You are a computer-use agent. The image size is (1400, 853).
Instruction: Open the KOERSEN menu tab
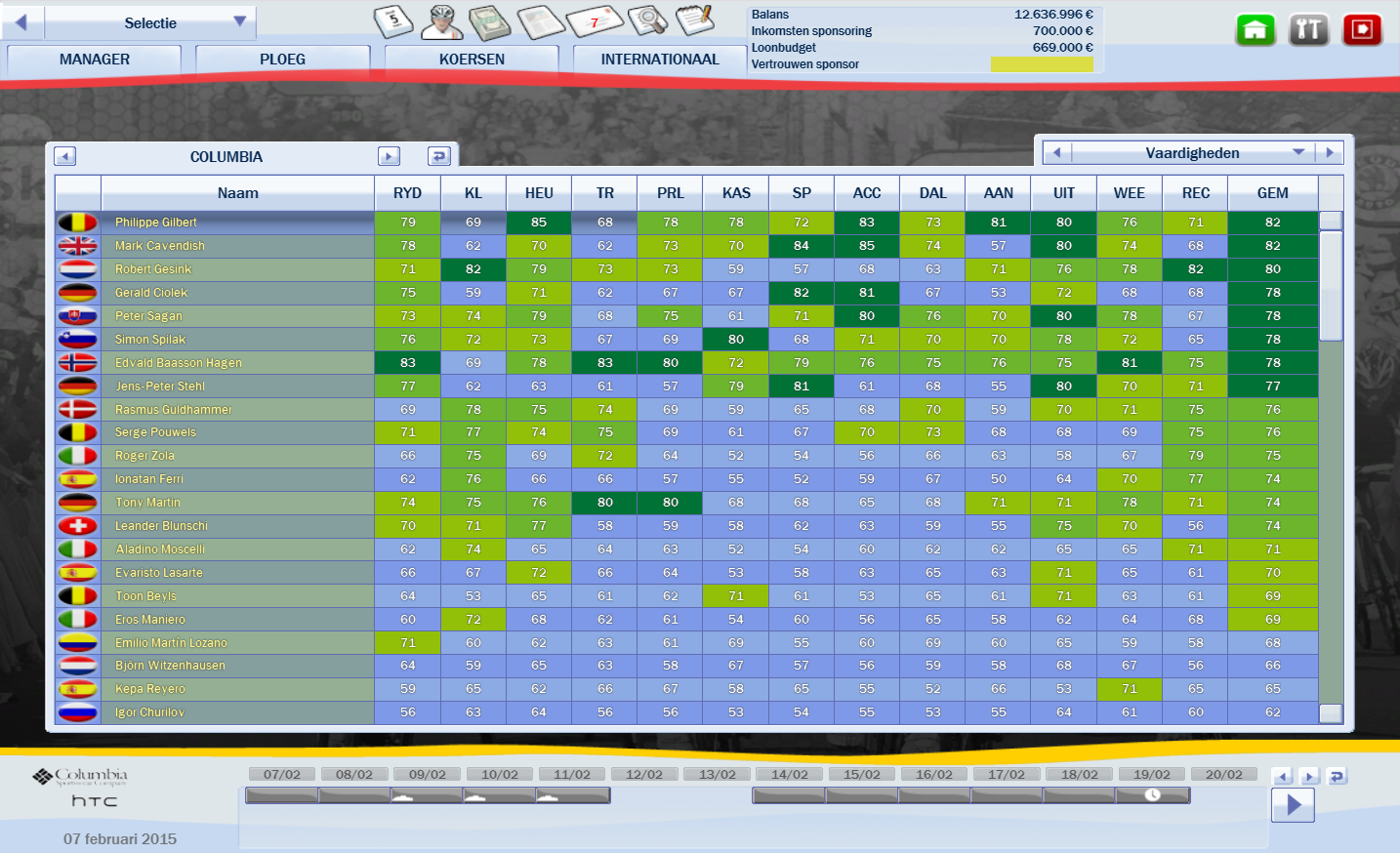pos(472,60)
